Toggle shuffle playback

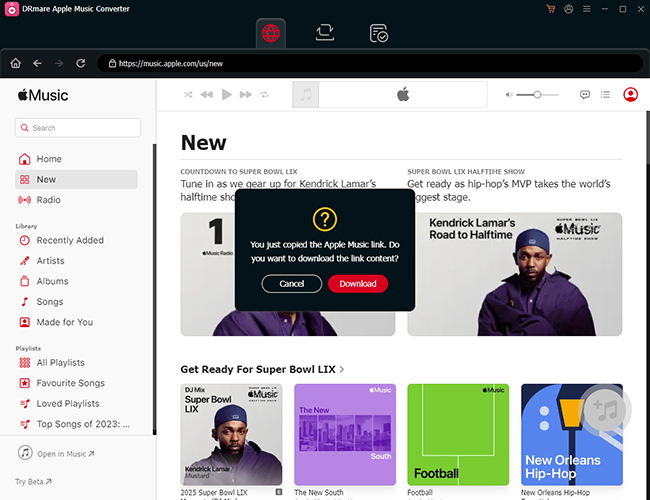pyautogui.click(x=188, y=95)
